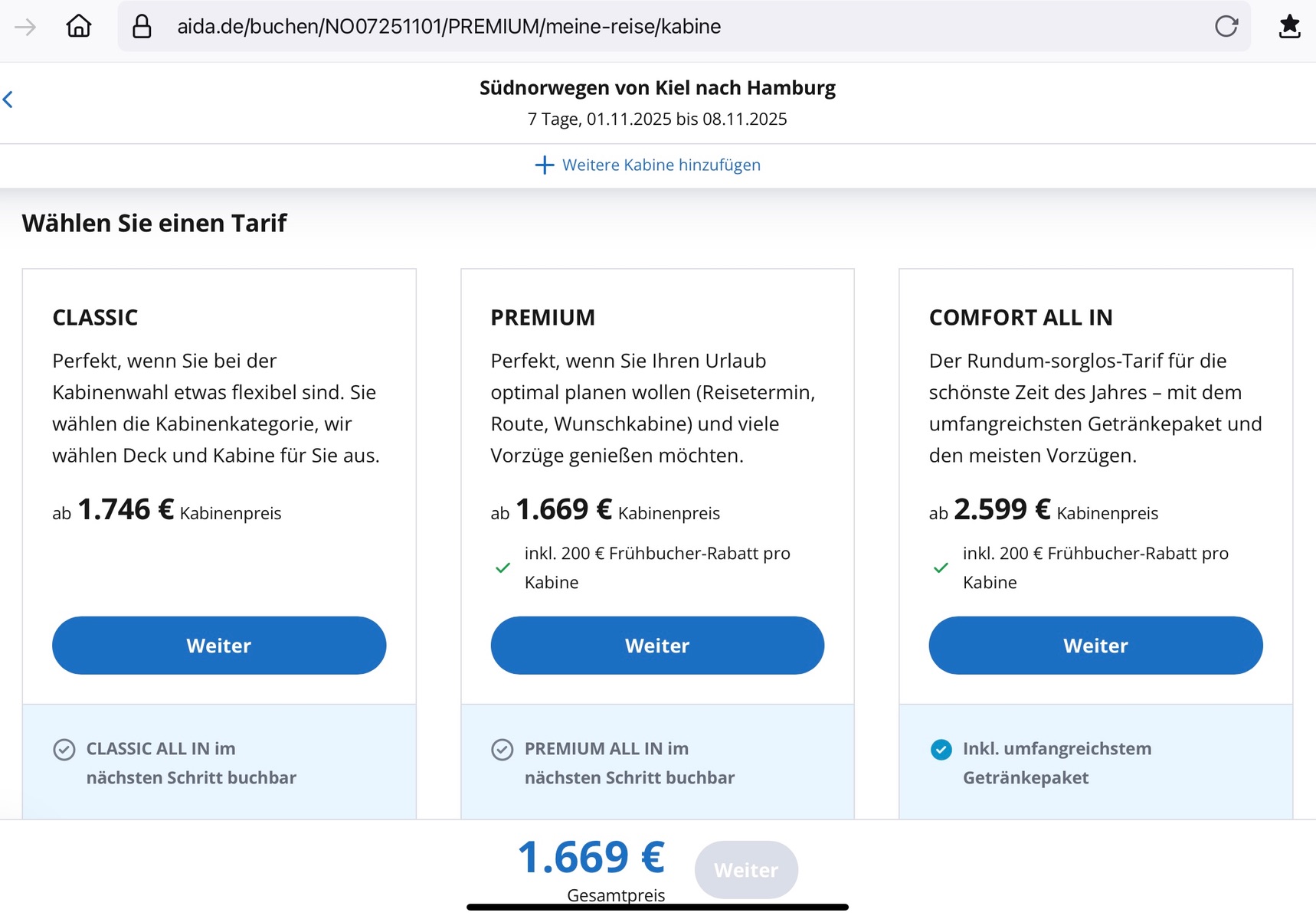1316x919 pixels.
Task: Open Weitere Kabine hinzufügen link
Action: (661, 165)
